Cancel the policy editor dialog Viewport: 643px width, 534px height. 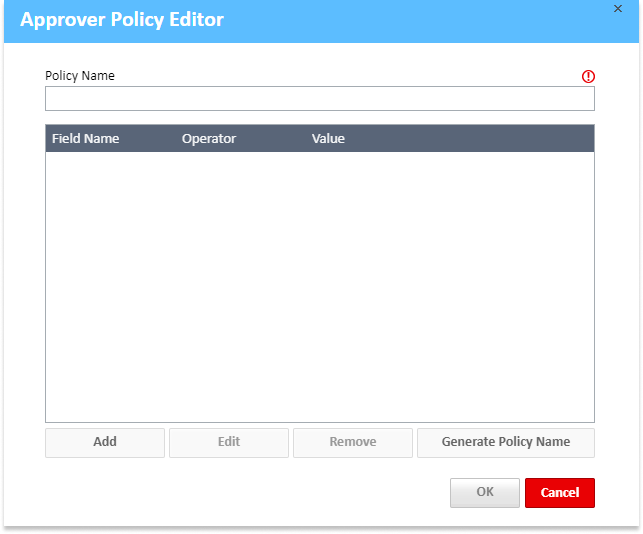click(x=559, y=492)
